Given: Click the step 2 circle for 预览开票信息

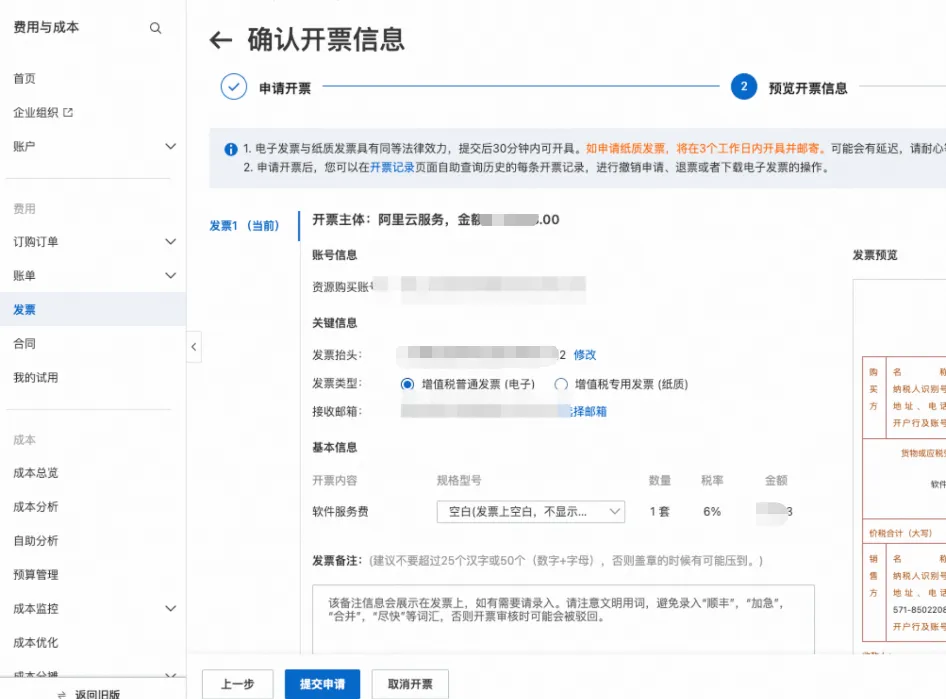Looking at the screenshot, I should point(744,87).
